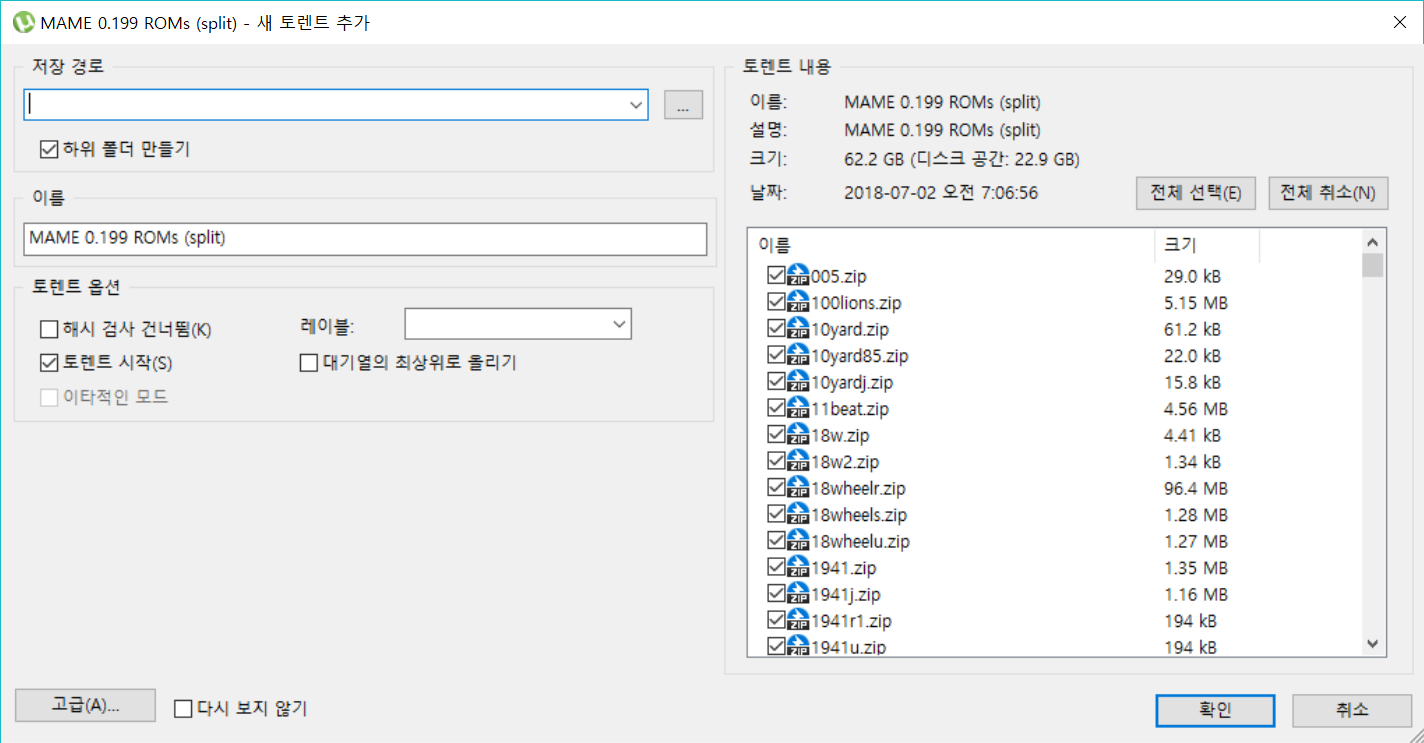Image resolution: width=1424 pixels, height=743 pixels.
Task: Click 전체 선택(E) to select all files
Action: (x=1196, y=193)
